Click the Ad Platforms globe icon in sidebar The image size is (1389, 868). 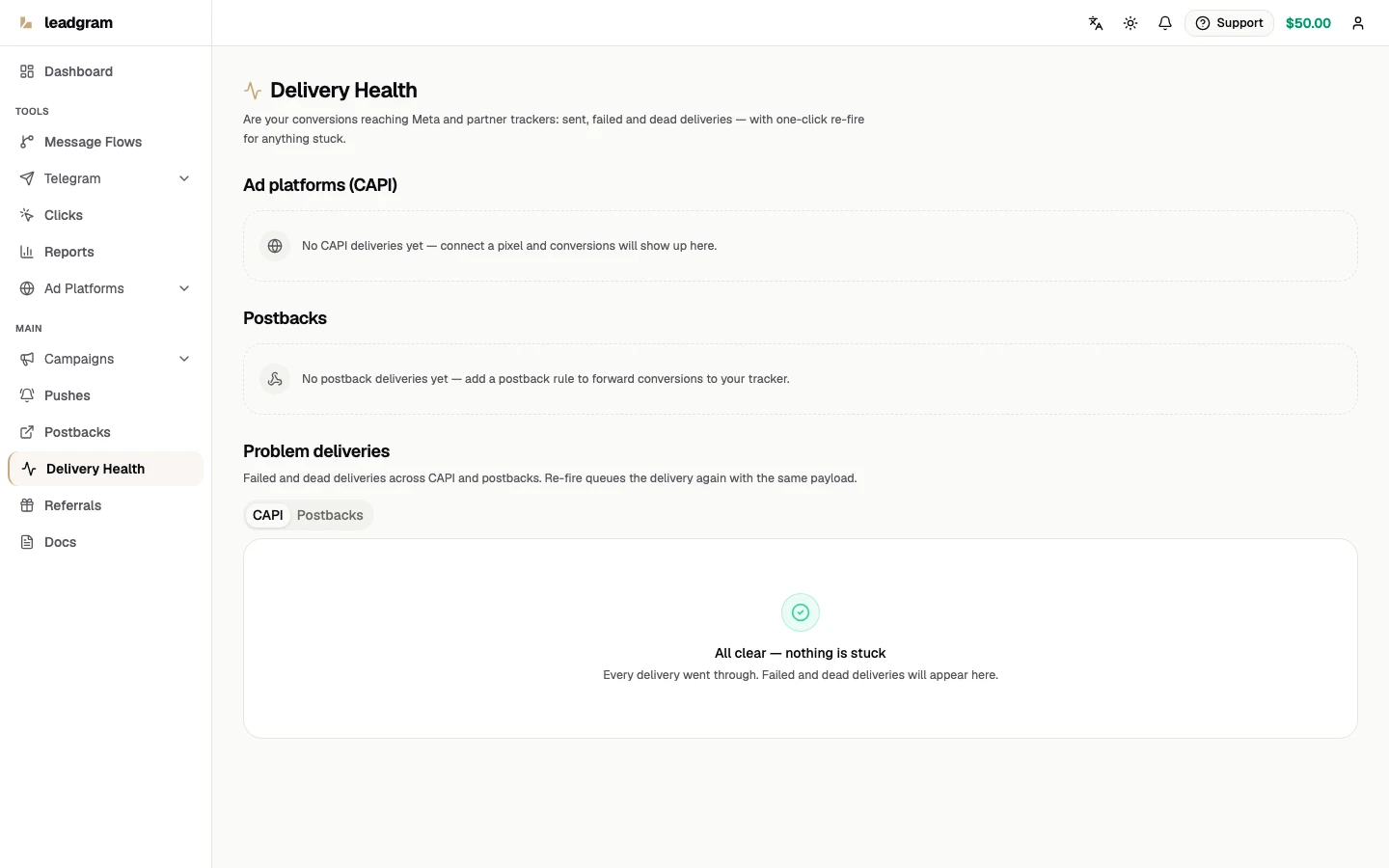[x=27, y=288]
